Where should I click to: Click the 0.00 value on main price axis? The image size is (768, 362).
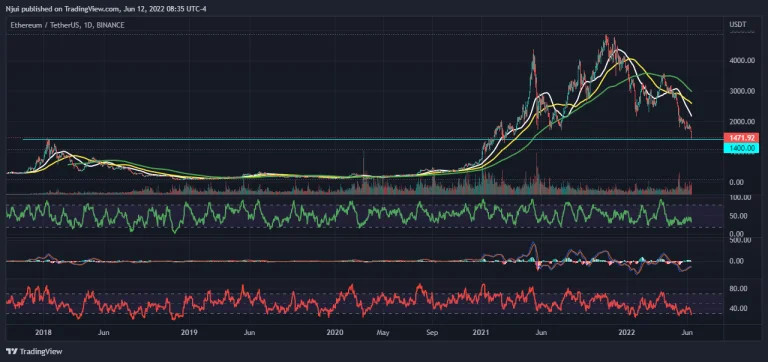pos(736,182)
